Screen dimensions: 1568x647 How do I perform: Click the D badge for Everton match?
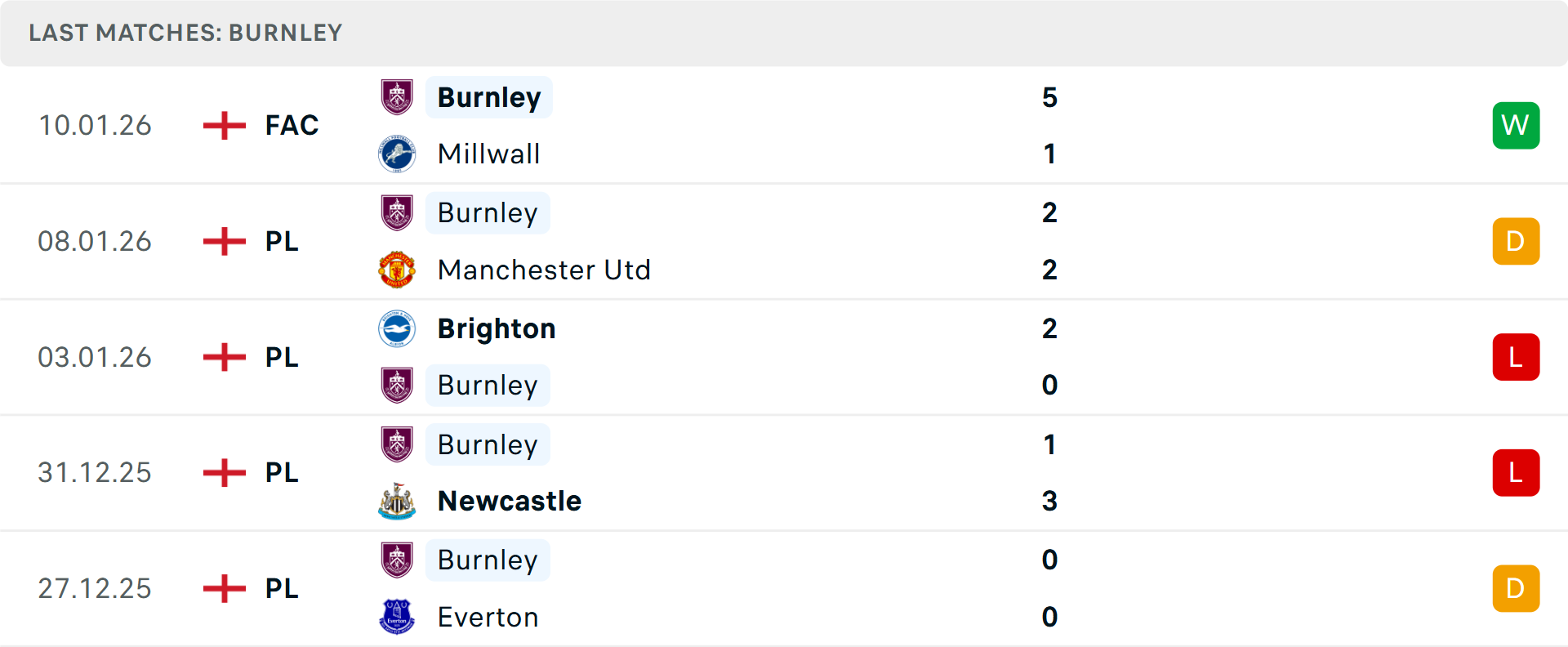click(x=1516, y=588)
